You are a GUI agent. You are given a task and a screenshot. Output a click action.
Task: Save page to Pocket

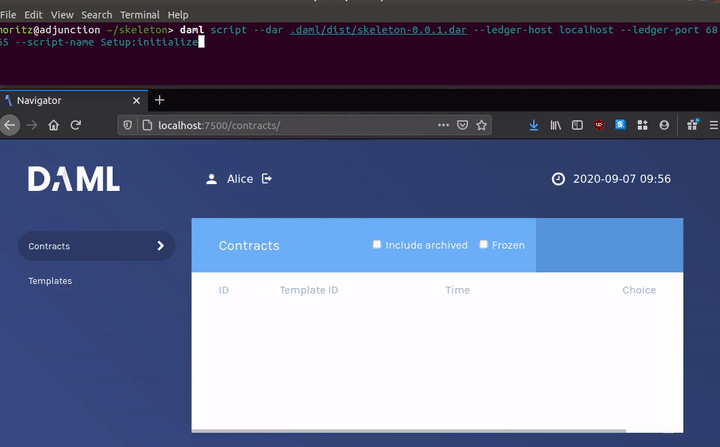[x=462, y=125]
